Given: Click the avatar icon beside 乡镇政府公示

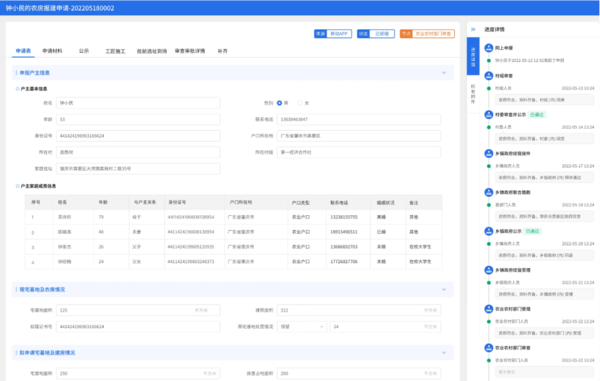Looking at the screenshot, I should point(489,231).
